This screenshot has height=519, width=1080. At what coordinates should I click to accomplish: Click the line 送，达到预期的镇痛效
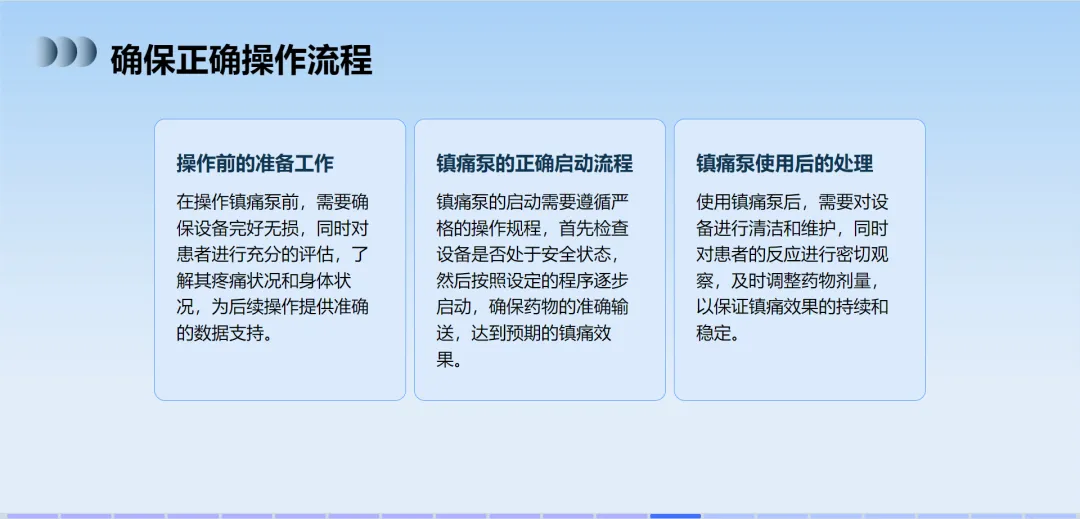click(x=525, y=334)
